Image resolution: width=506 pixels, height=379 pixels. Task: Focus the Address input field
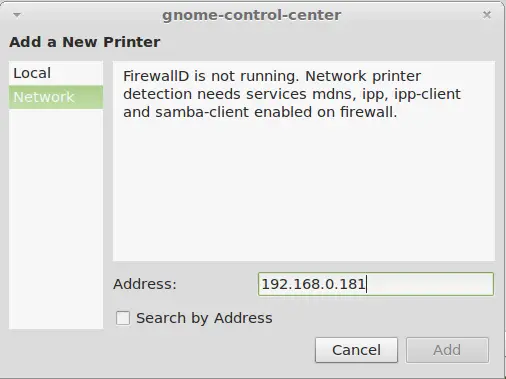376,284
